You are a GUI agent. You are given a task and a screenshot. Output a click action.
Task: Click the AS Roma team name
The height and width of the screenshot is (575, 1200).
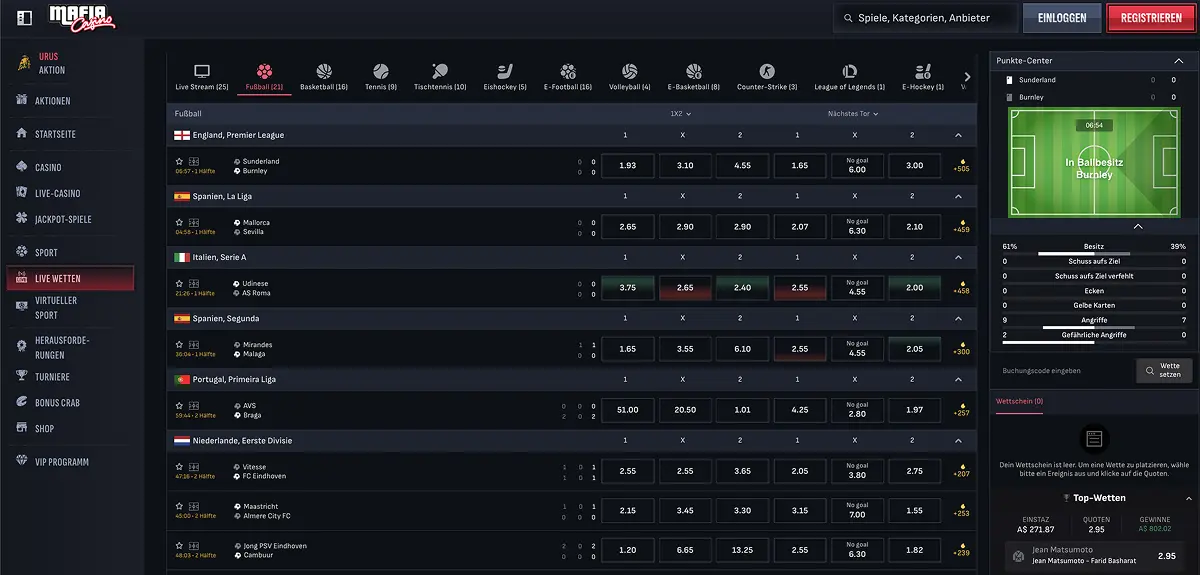(256, 293)
